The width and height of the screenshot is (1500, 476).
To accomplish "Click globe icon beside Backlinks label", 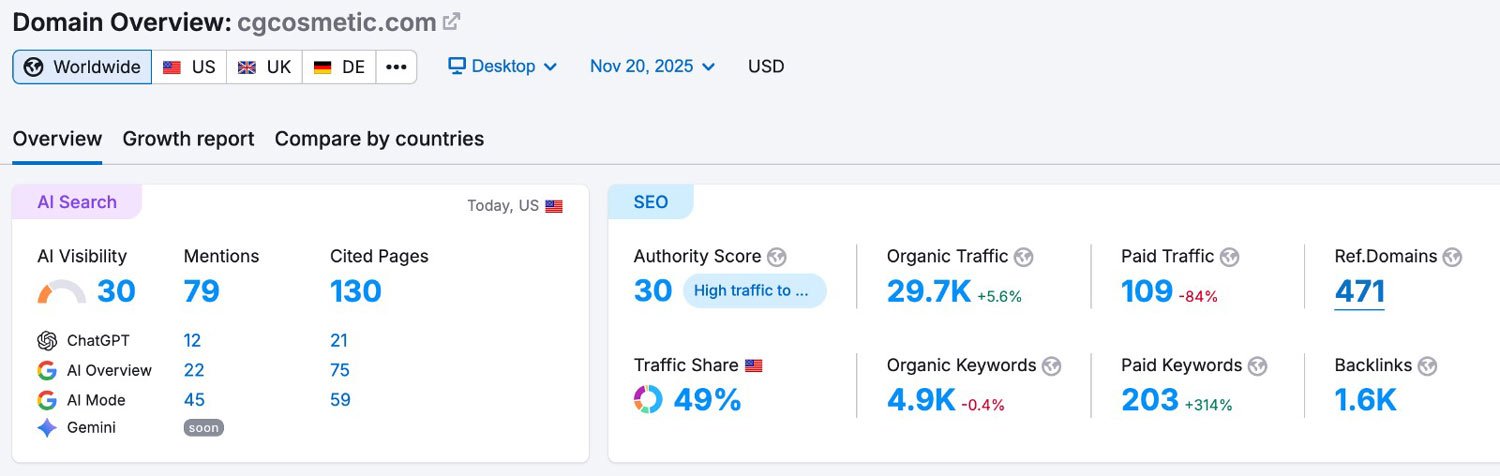I will (x=1427, y=366).
